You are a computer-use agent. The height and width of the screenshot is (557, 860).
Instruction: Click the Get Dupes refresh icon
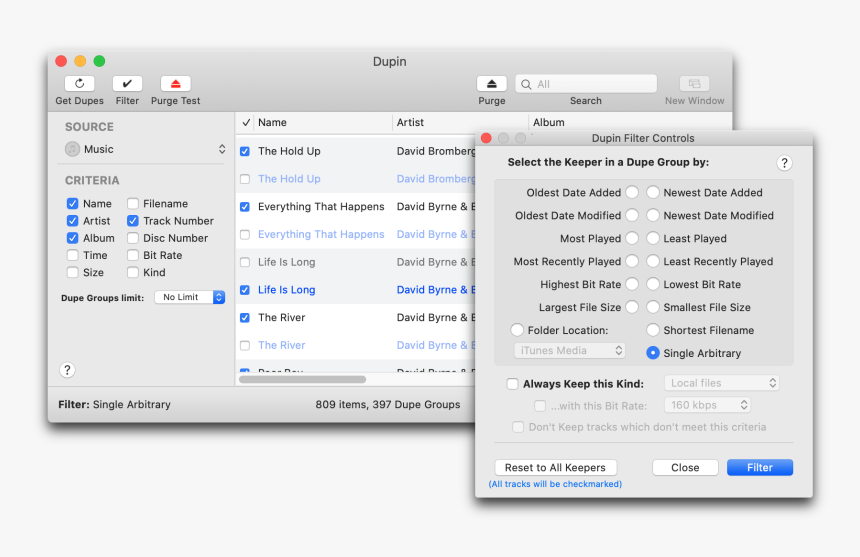tap(80, 83)
